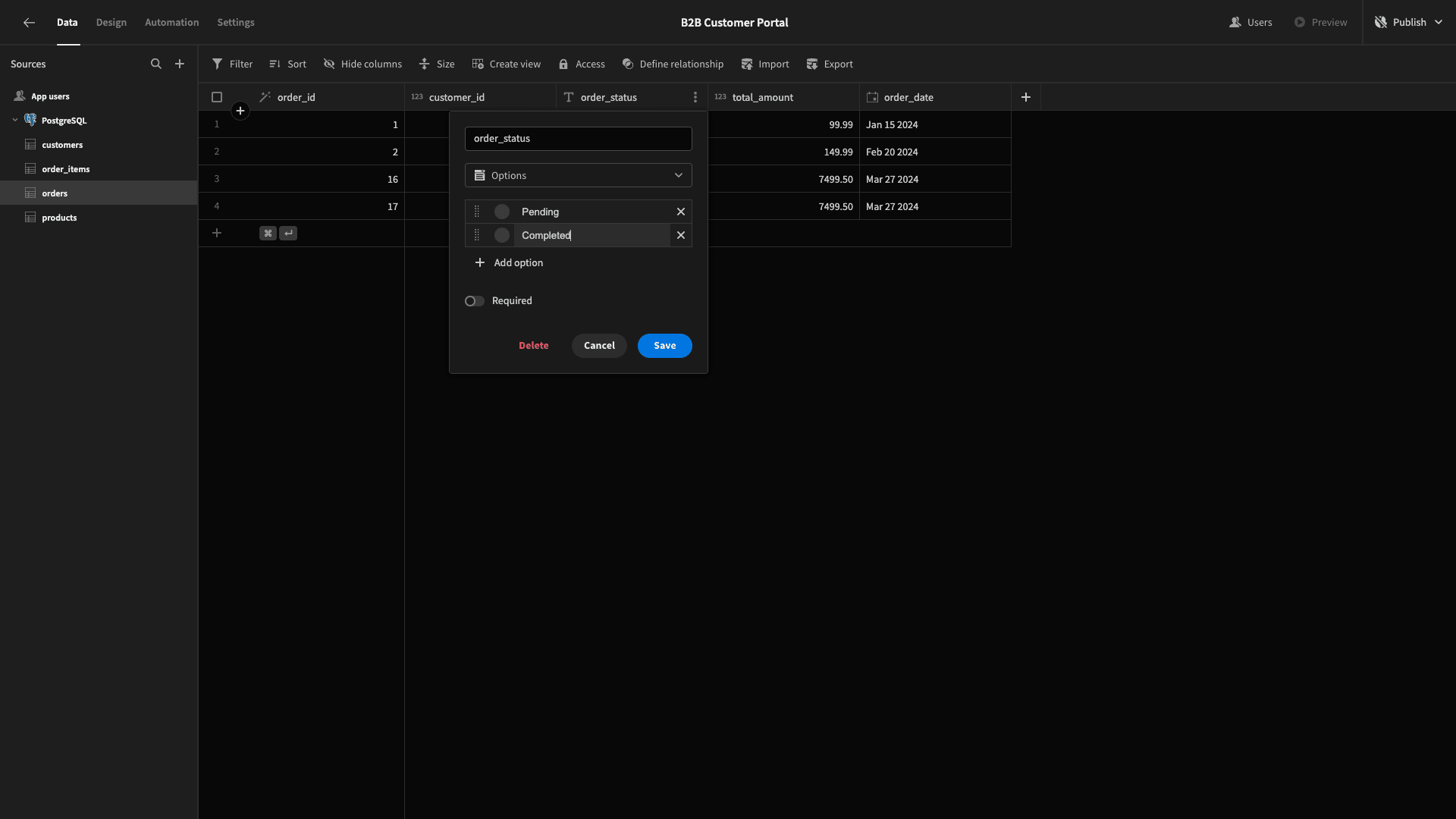Viewport: 1456px width, 819px height.
Task: Click the Delete column button
Action: coord(534,345)
